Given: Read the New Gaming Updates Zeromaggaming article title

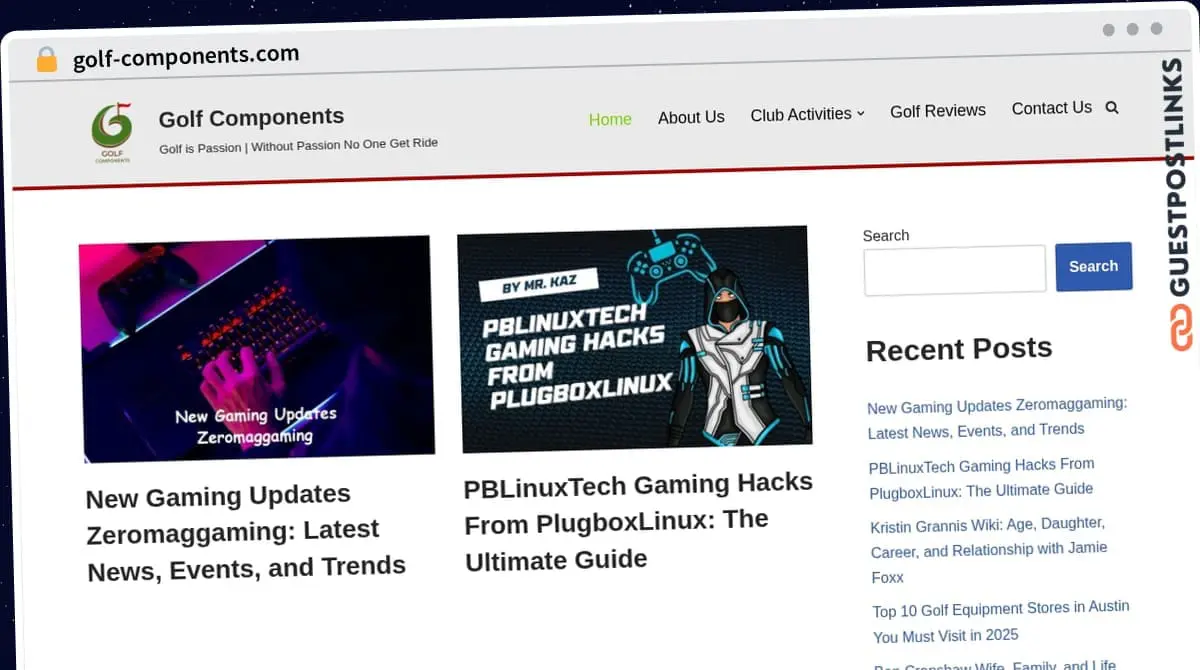Looking at the screenshot, I should [245, 531].
